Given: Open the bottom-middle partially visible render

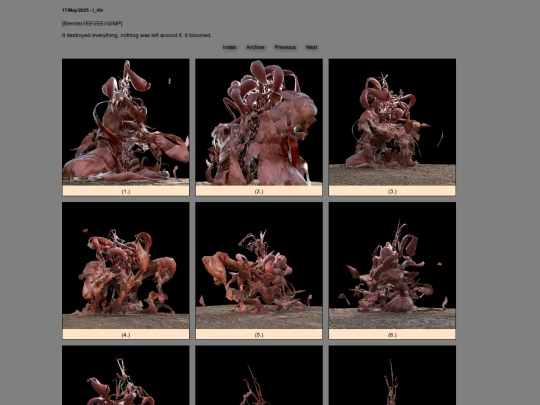Looking at the screenshot, I should [x=259, y=375].
